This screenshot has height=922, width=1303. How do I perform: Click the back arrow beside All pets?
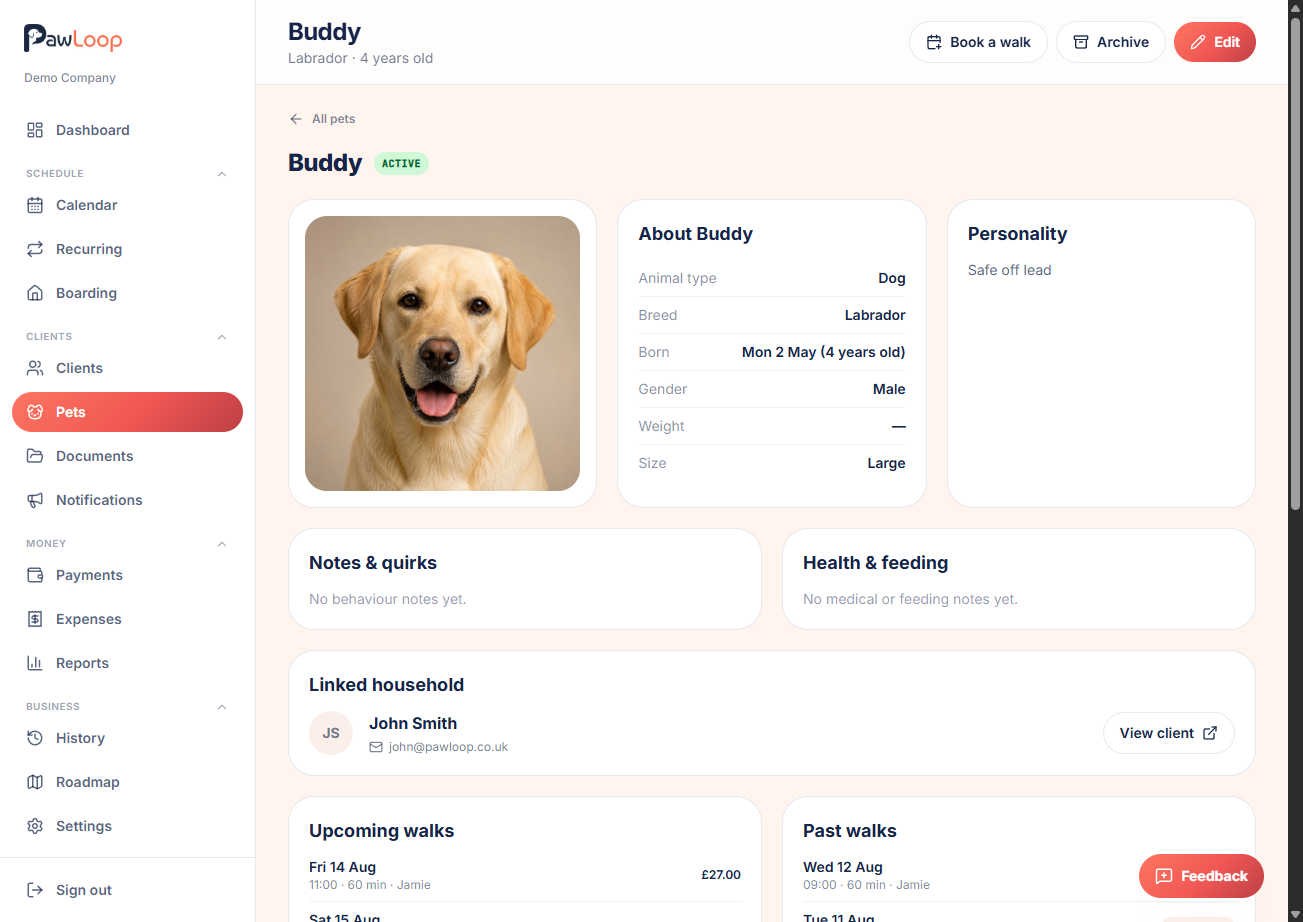(x=295, y=119)
